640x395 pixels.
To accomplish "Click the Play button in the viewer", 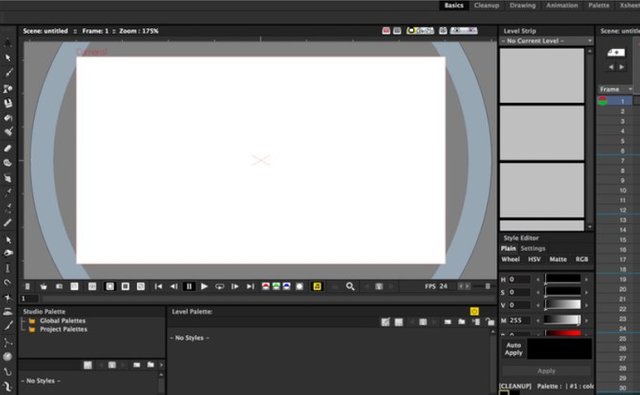I will click(204, 286).
